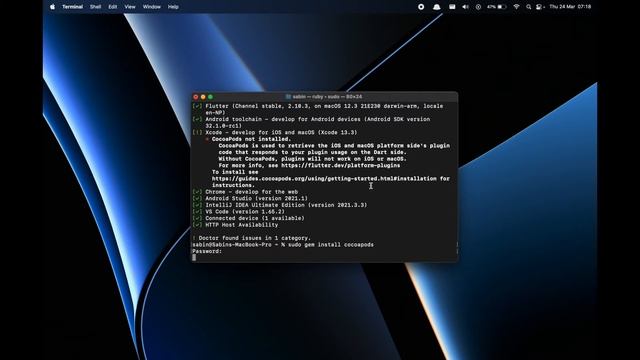
Task: Open Spotlight search
Action: (x=529, y=7)
